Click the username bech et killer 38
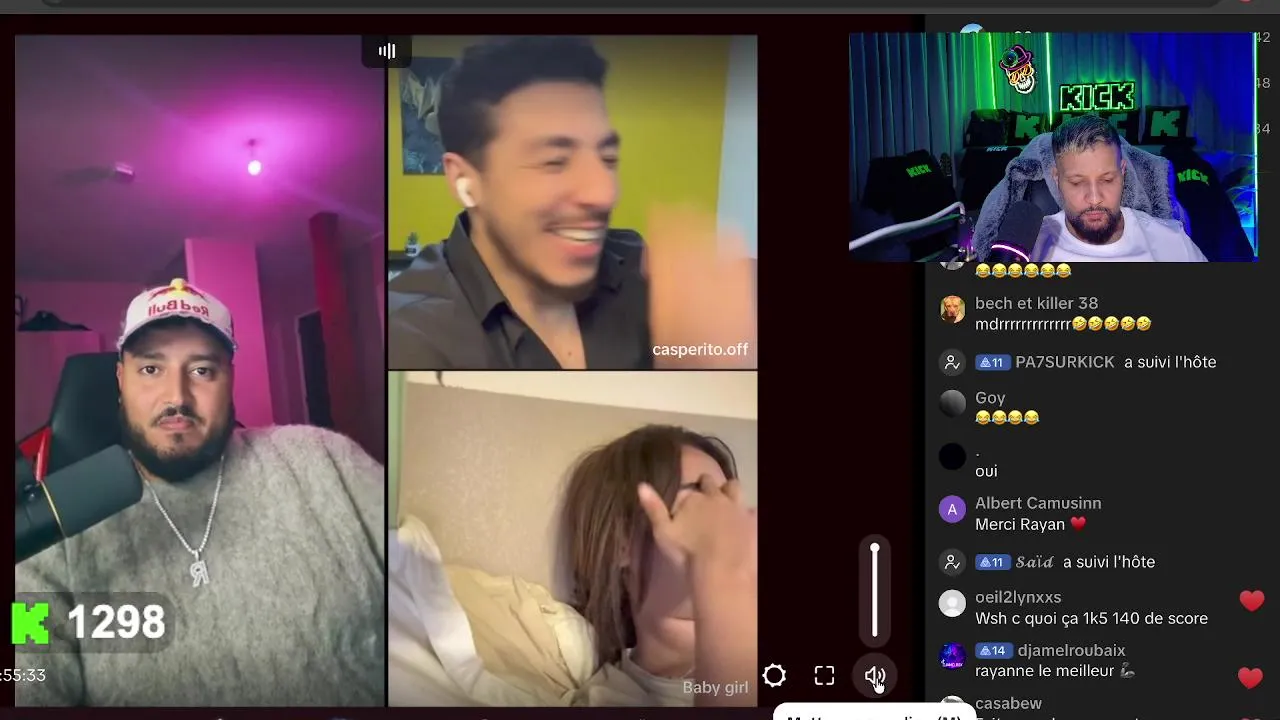 click(1036, 303)
